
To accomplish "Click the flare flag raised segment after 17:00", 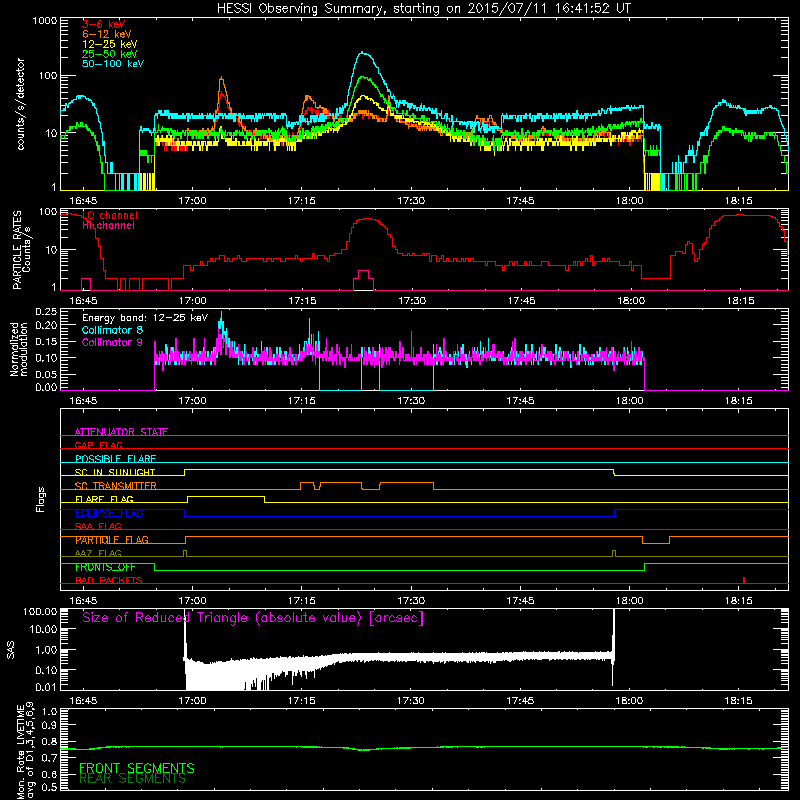I will pos(226,496).
